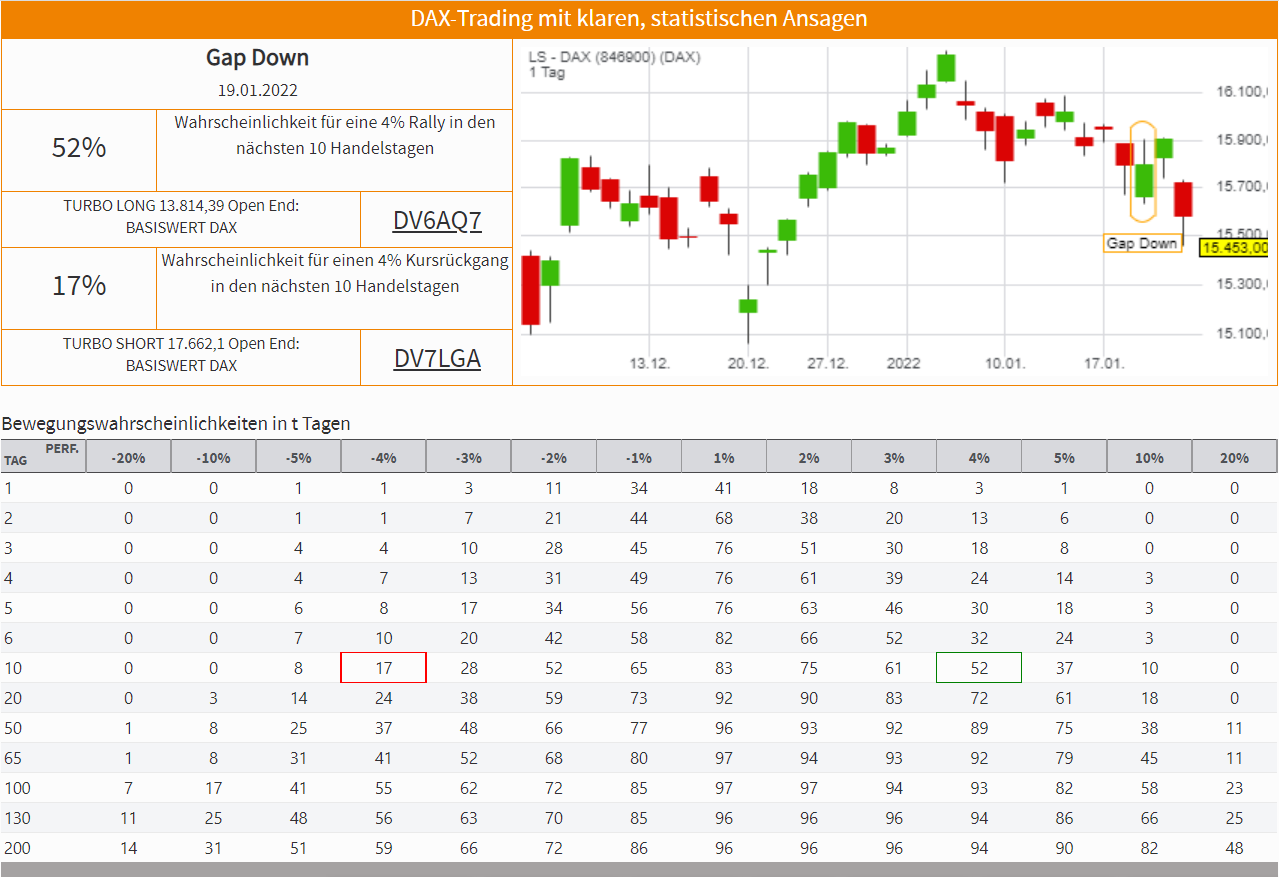
Task: Open the DV7LGA turbo short link
Action: click(x=437, y=359)
